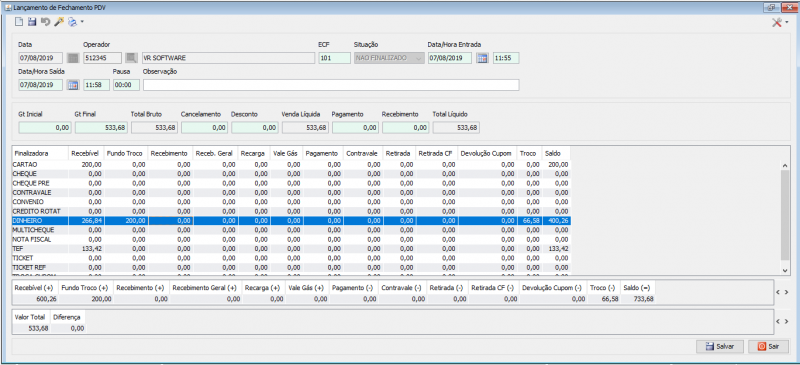Click the Fundo Troco column header
This screenshot has height=365, width=800.
click(x=126, y=153)
